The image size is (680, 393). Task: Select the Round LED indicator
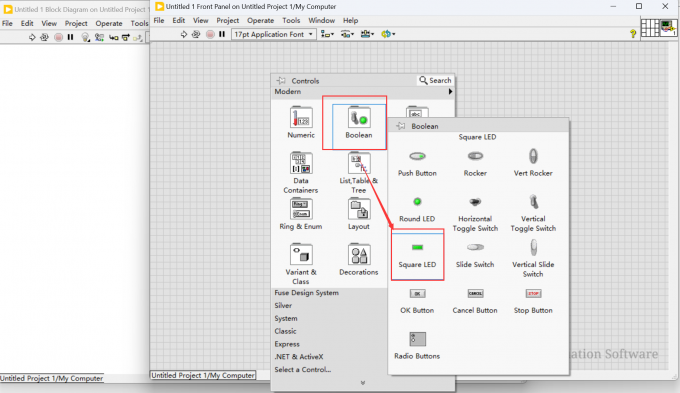(417, 209)
